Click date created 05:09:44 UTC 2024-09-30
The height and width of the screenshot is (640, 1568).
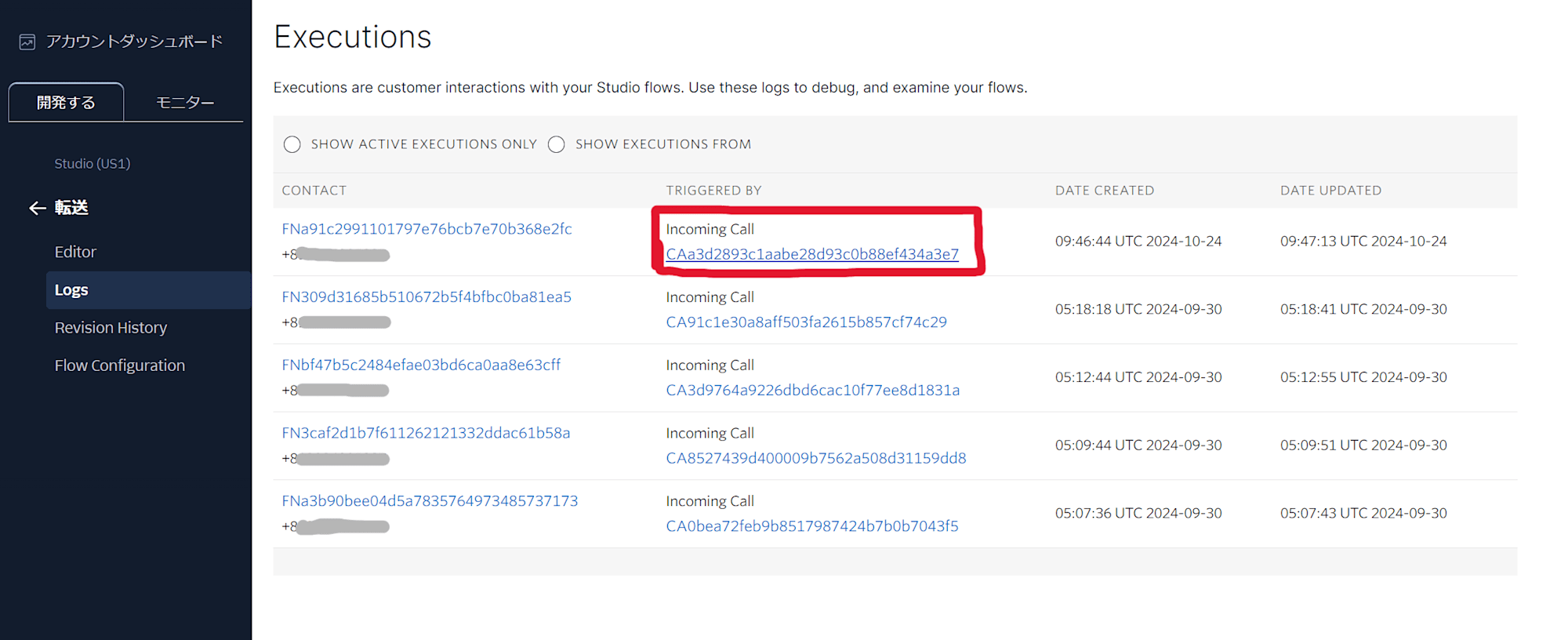(x=1138, y=445)
